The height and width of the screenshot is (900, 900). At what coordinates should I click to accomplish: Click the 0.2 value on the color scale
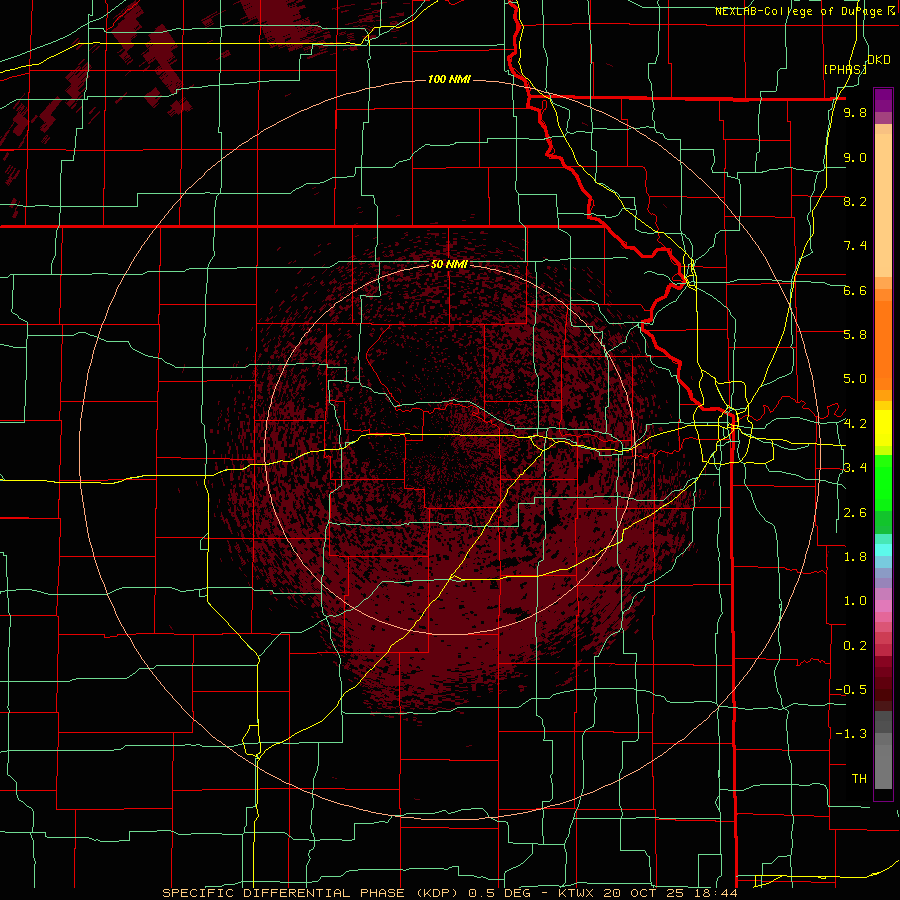(855, 646)
